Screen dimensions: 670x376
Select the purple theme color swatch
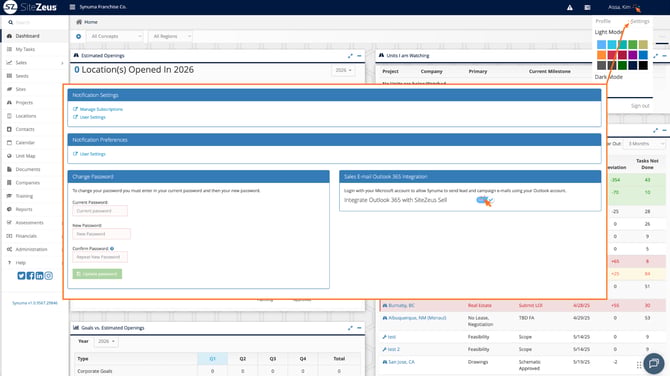click(x=632, y=55)
